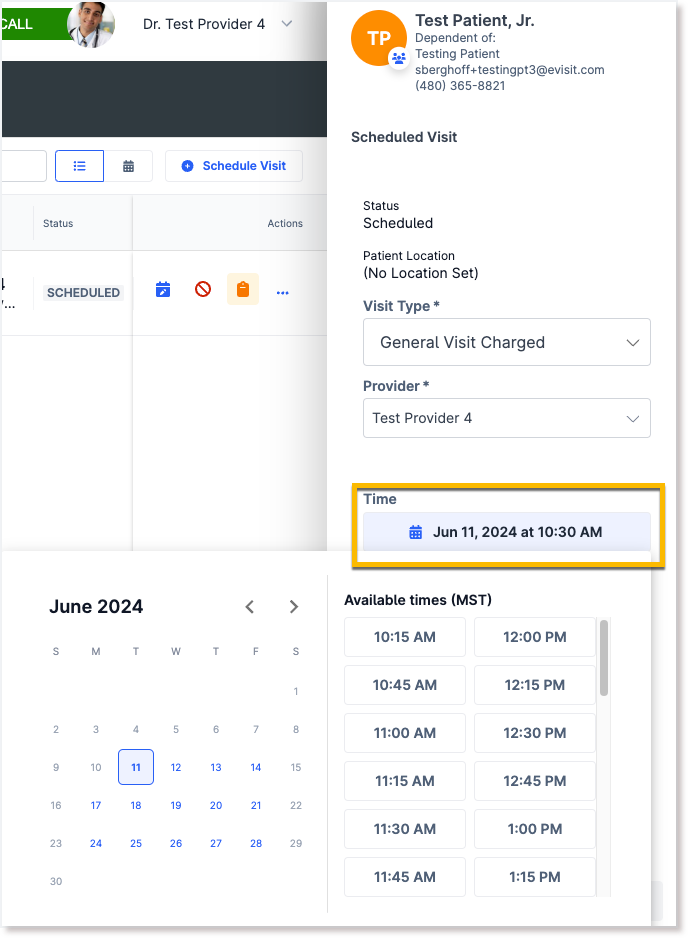
Task: Go to May with the previous-month arrow
Action: (249, 606)
